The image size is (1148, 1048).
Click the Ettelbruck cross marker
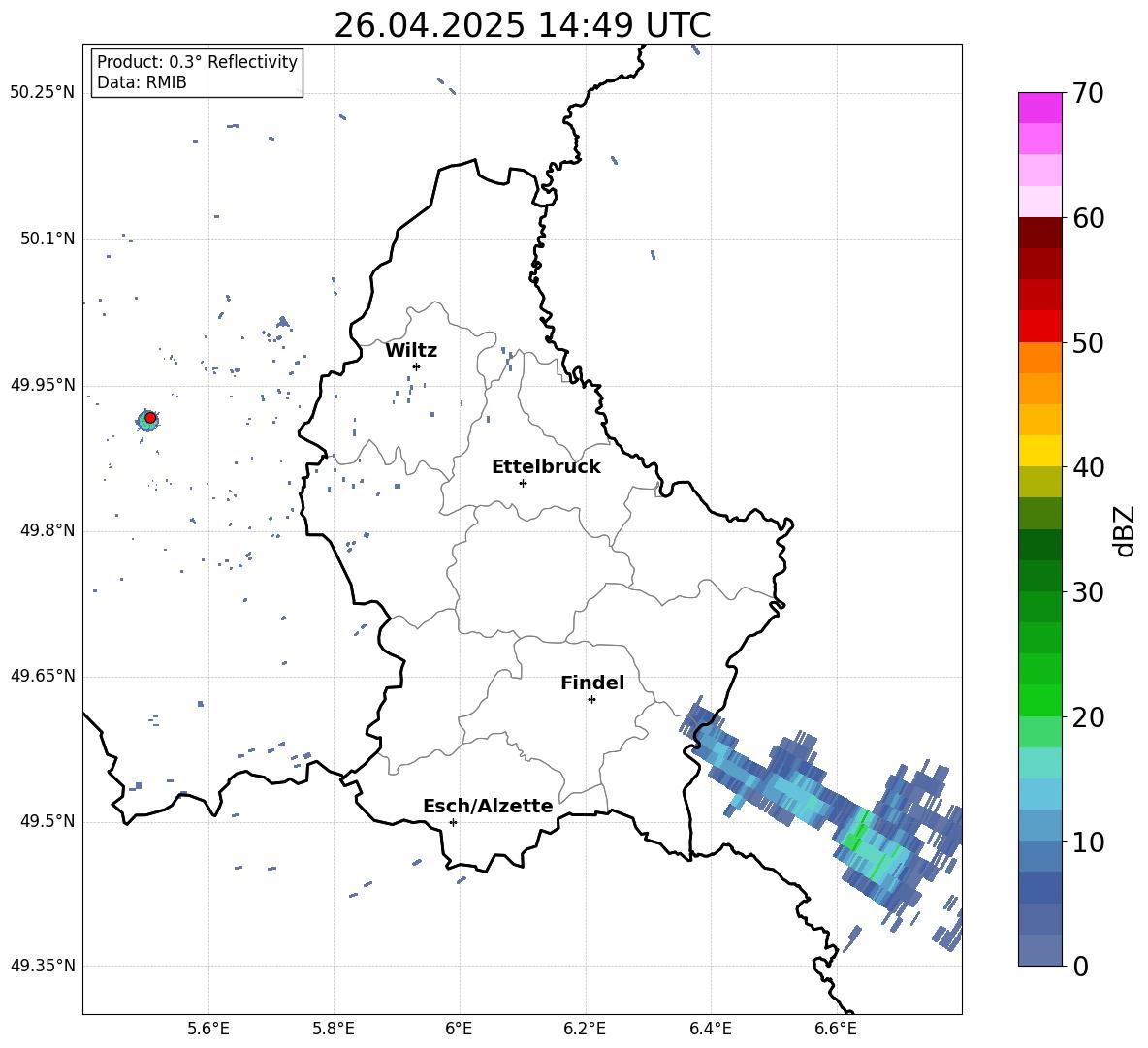523,483
